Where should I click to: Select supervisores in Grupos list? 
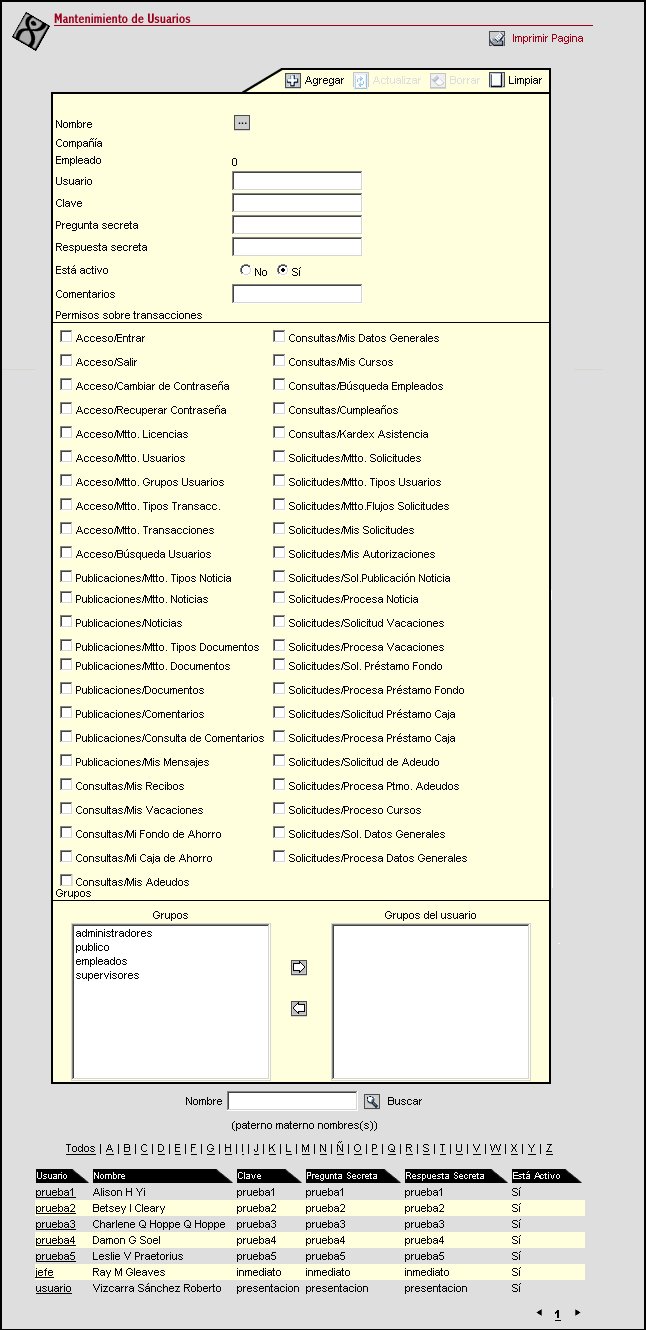click(x=107, y=976)
